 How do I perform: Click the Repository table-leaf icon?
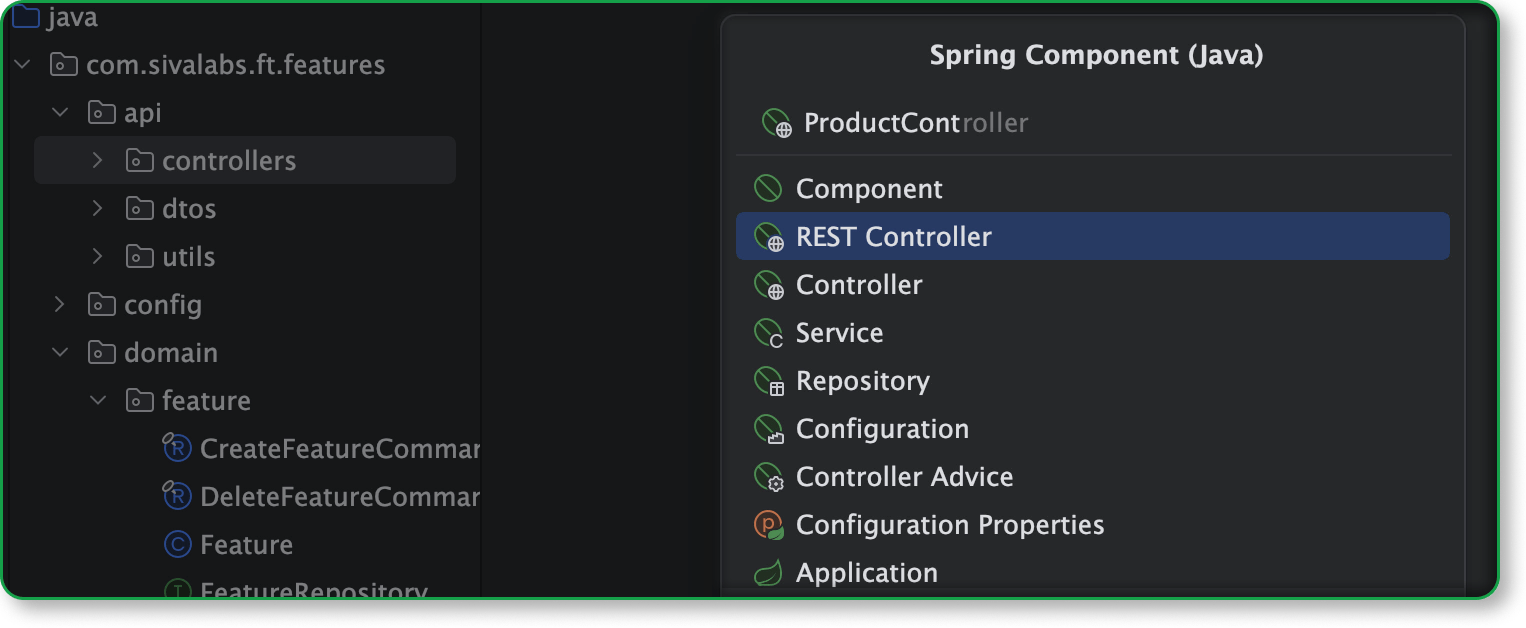768,381
